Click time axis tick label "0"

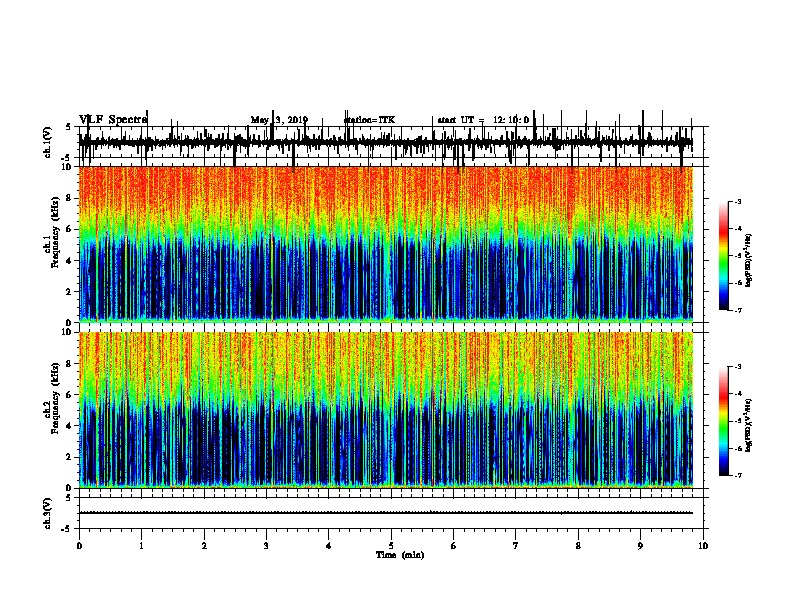(x=79, y=546)
